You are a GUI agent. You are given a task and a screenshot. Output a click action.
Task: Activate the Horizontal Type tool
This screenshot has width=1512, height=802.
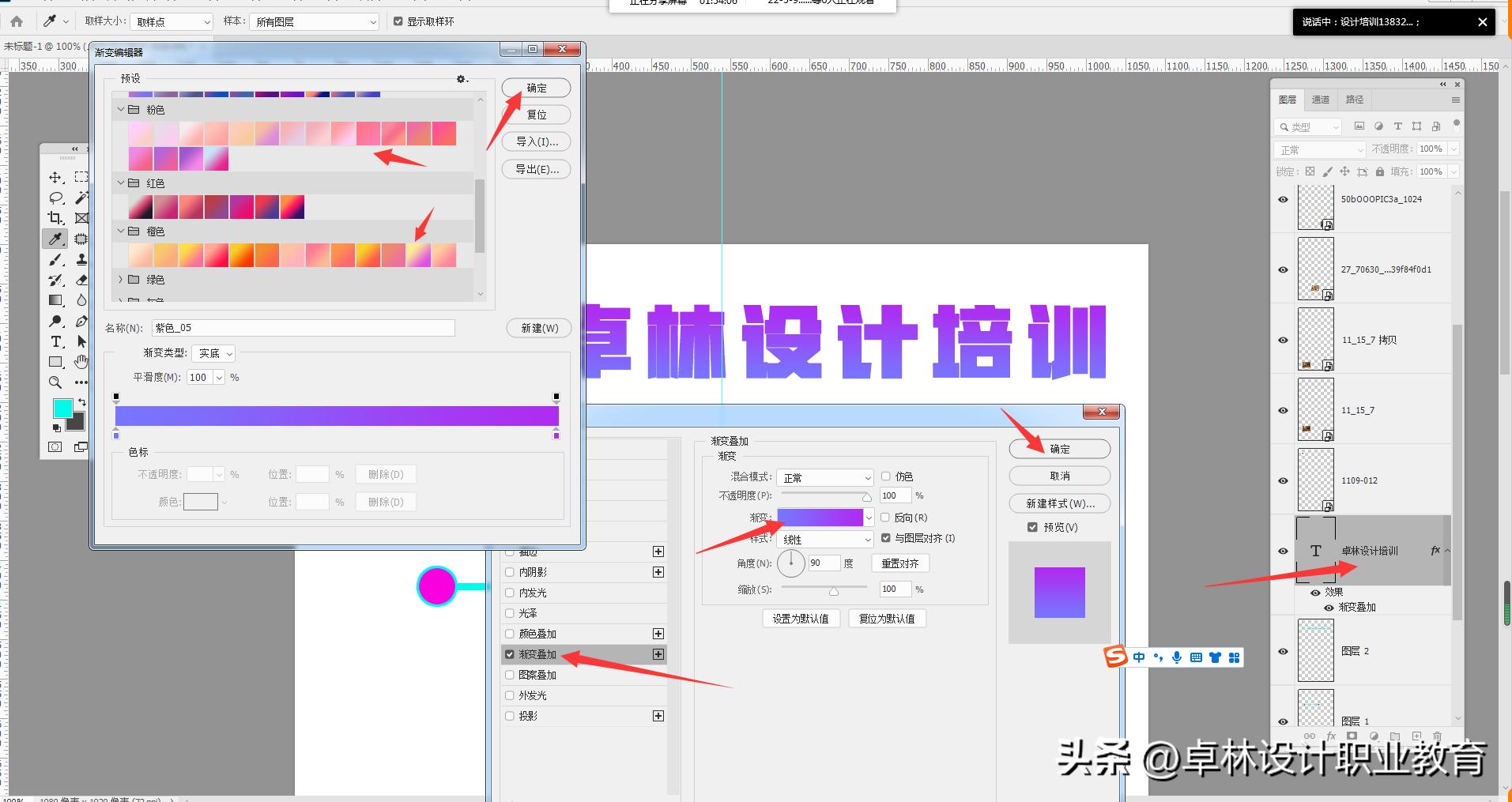tap(55, 341)
